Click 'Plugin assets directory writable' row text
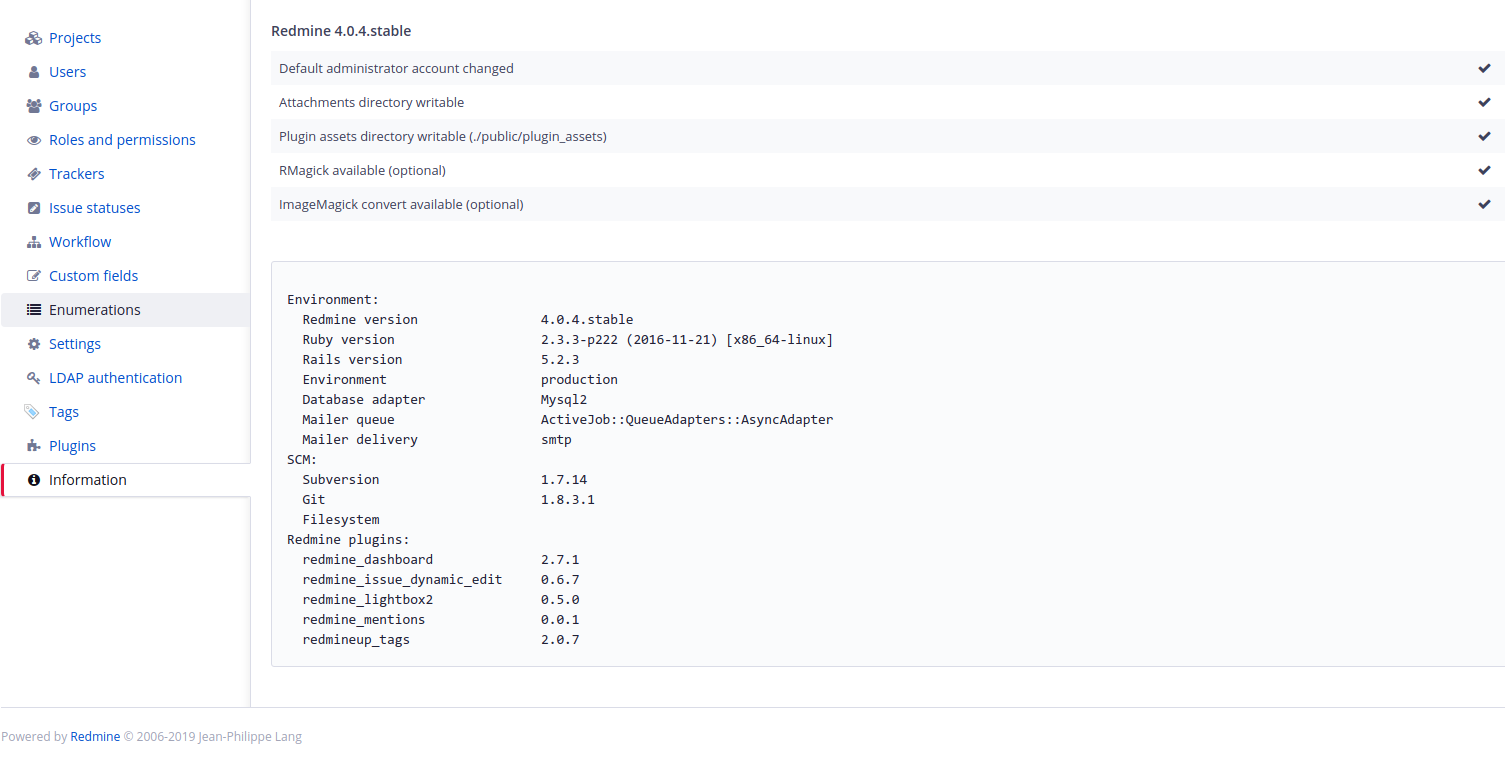The image size is (1505, 768). click(x=443, y=136)
